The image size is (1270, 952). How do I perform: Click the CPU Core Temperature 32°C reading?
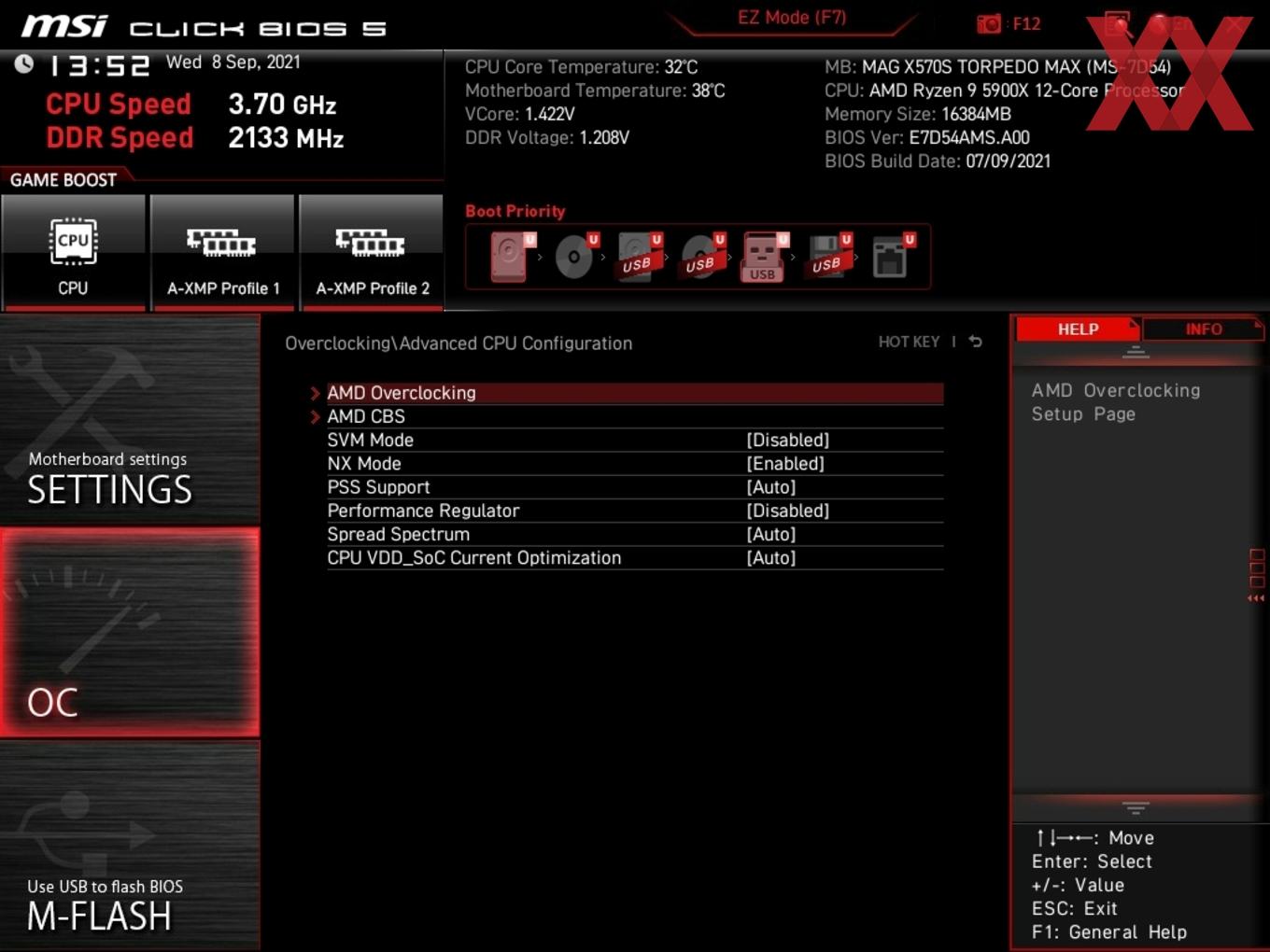pos(582,67)
